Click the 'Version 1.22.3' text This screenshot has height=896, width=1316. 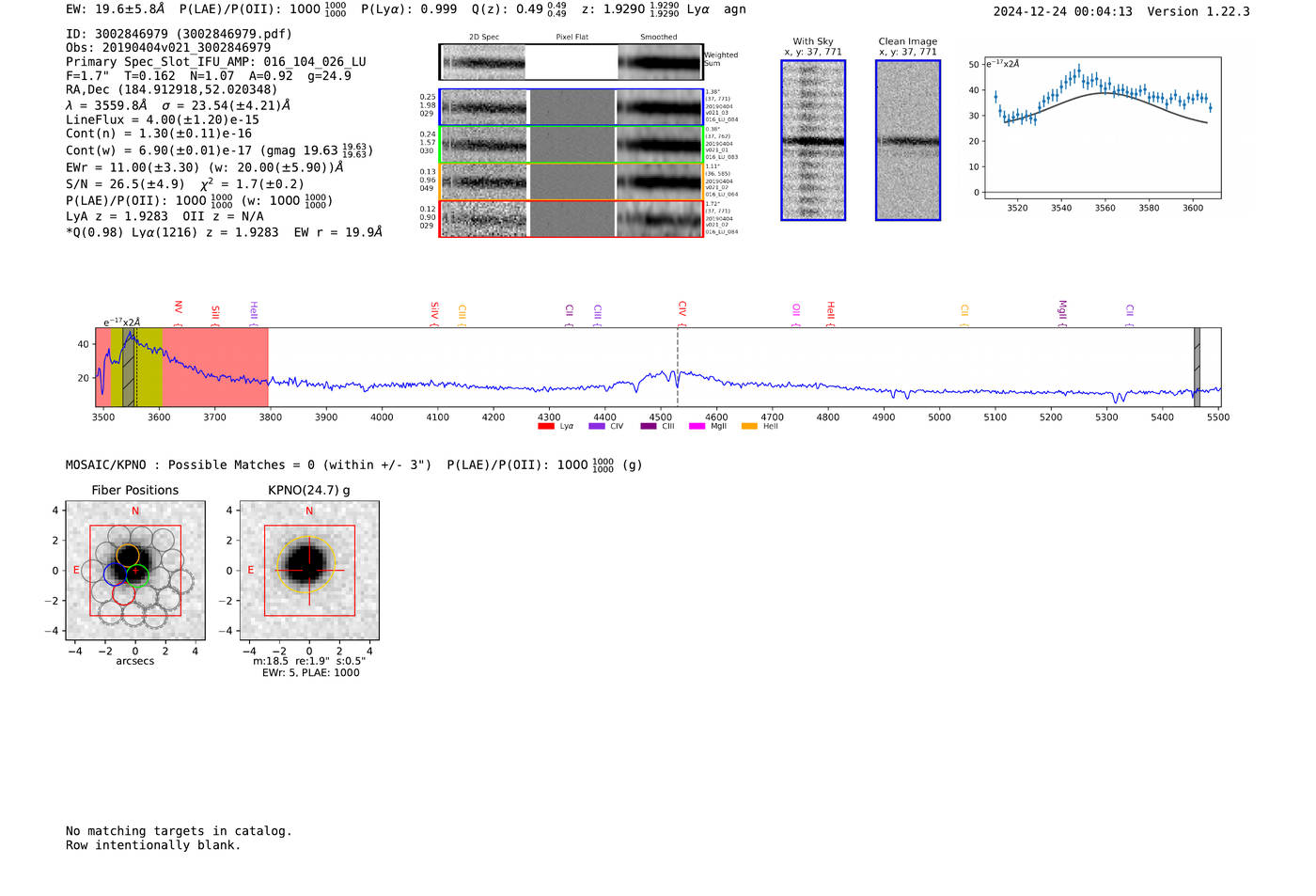1198,11
